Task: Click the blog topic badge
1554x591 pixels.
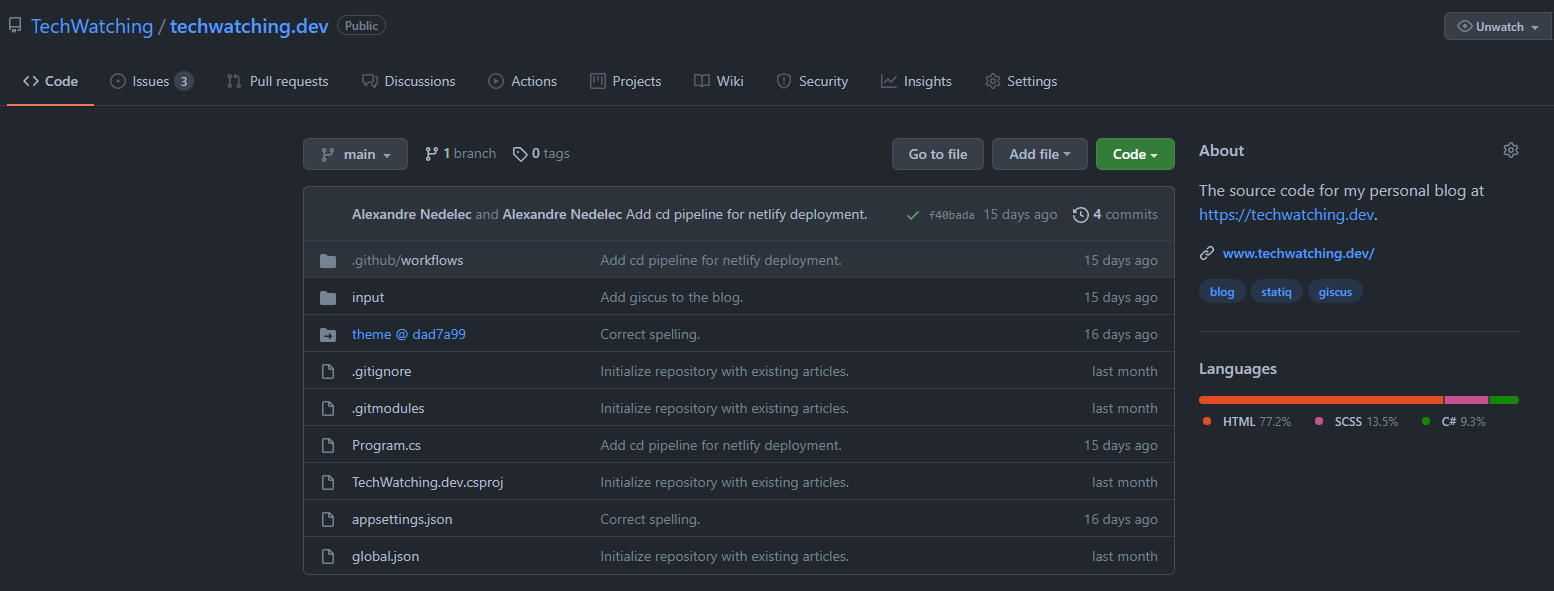Action: point(1221,290)
